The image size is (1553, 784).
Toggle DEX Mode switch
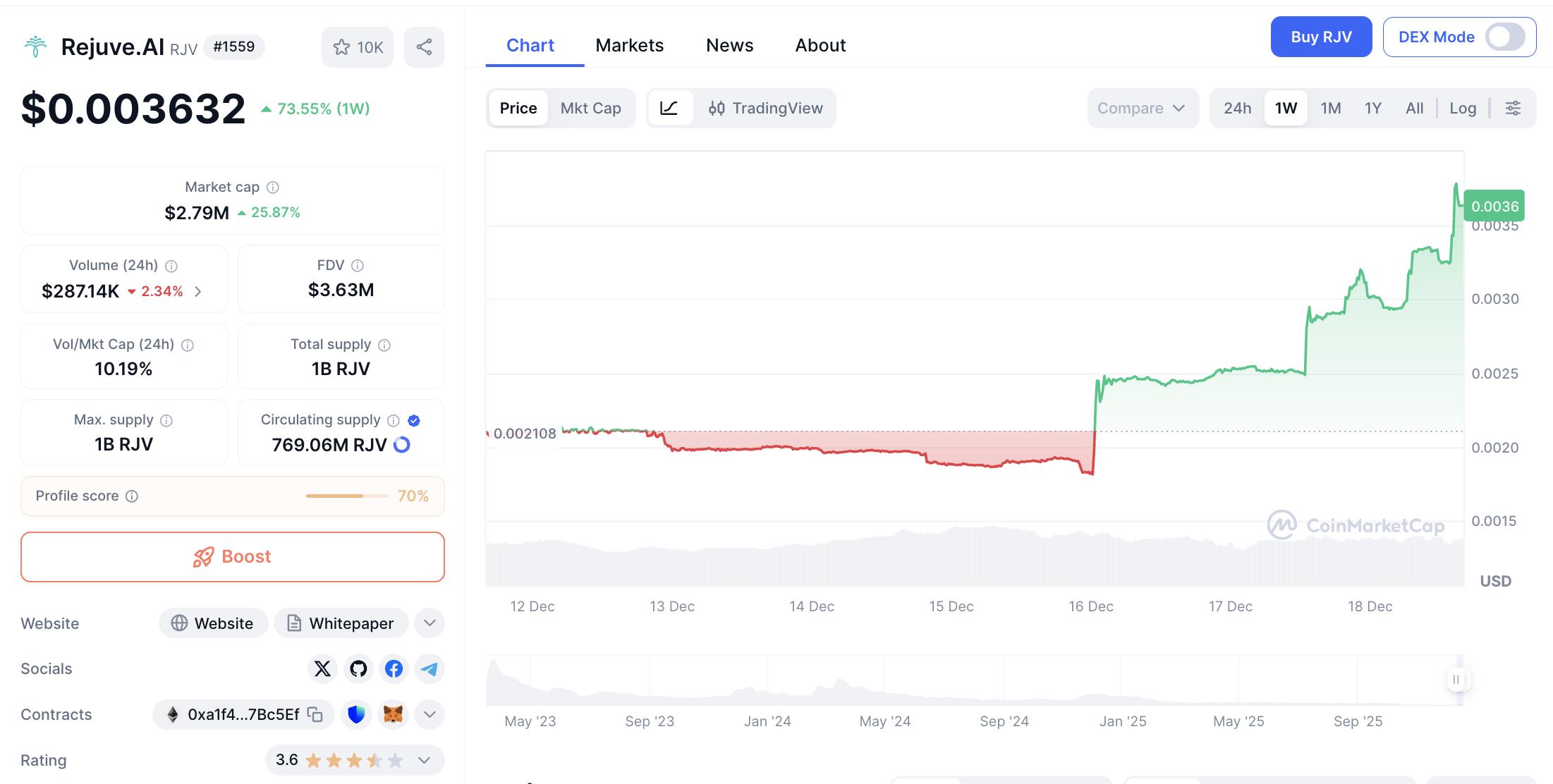coord(1505,37)
